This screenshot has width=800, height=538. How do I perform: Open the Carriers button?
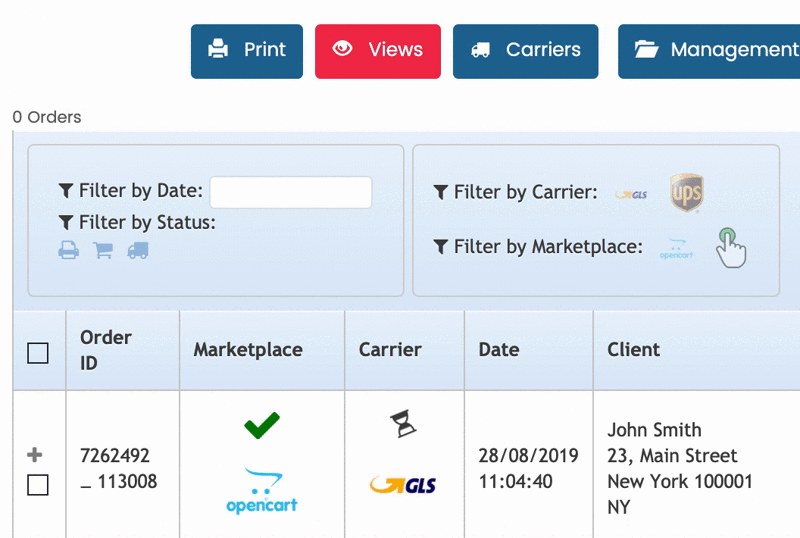click(x=526, y=52)
